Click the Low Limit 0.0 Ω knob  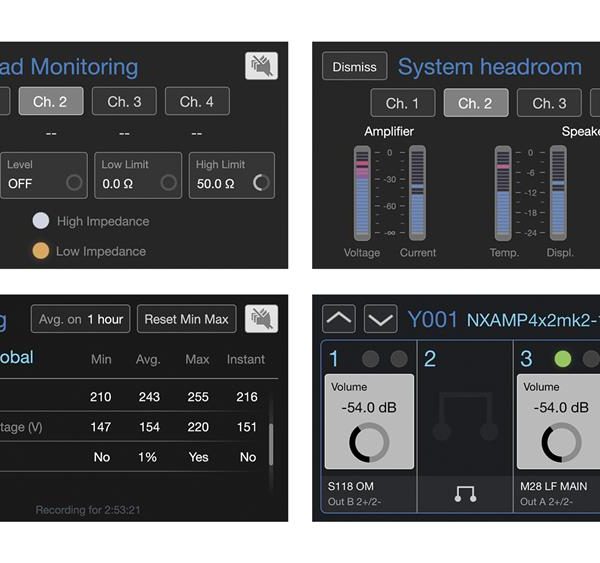pos(168,183)
